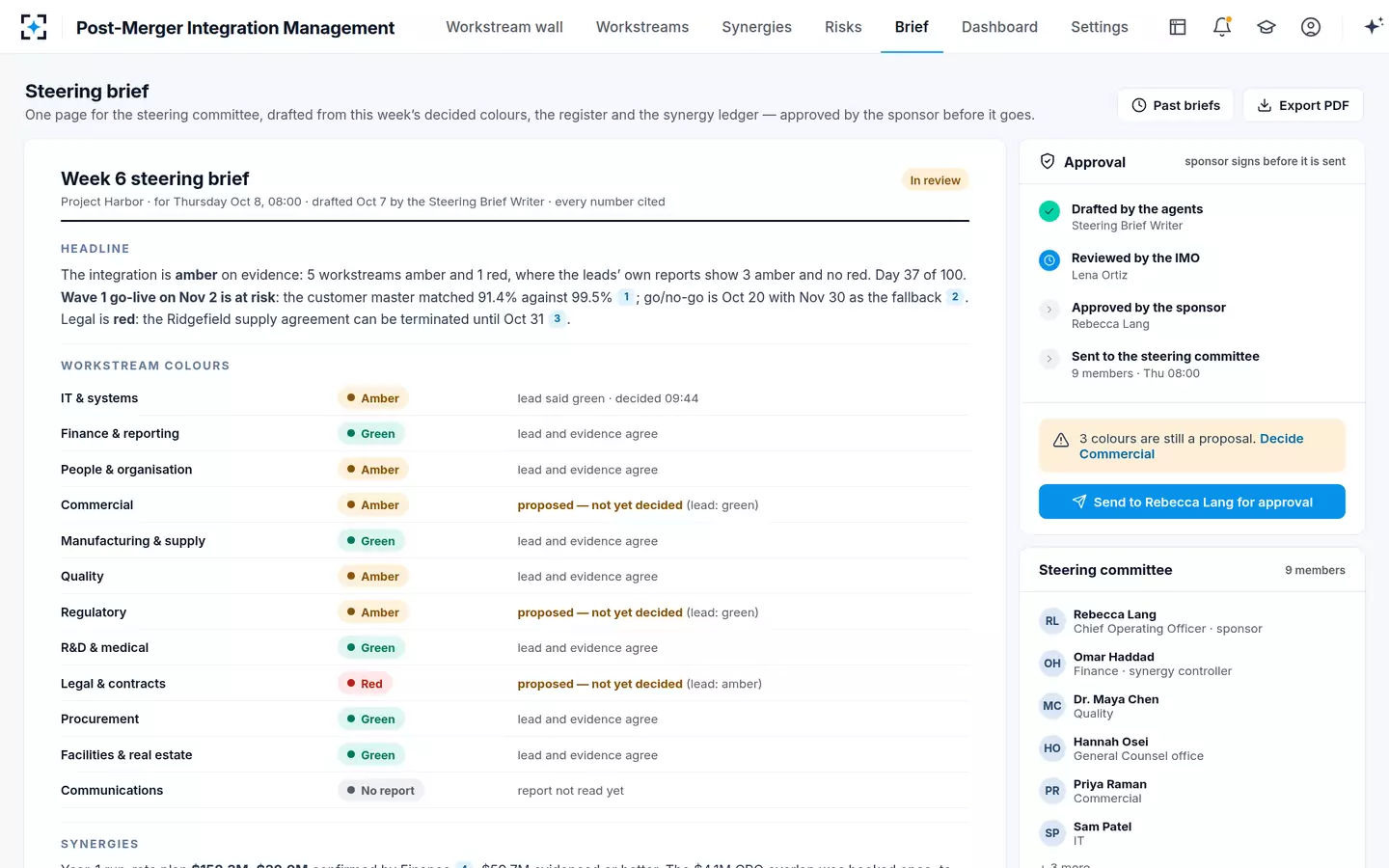
Task: Click the app logo icon
Action: click(34, 27)
